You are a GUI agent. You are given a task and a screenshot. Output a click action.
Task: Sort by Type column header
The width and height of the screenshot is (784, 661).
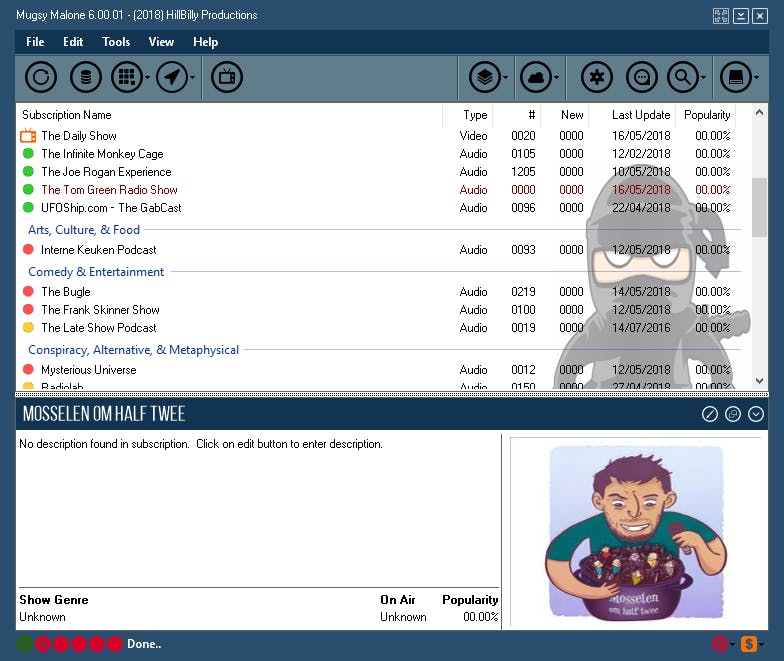click(x=475, y=115)
